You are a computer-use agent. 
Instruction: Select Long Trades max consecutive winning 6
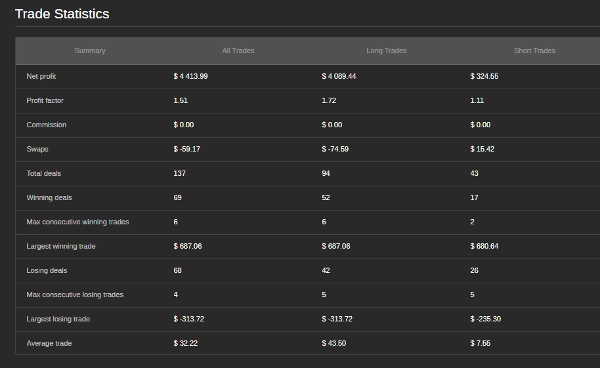(x=324, y=222)
